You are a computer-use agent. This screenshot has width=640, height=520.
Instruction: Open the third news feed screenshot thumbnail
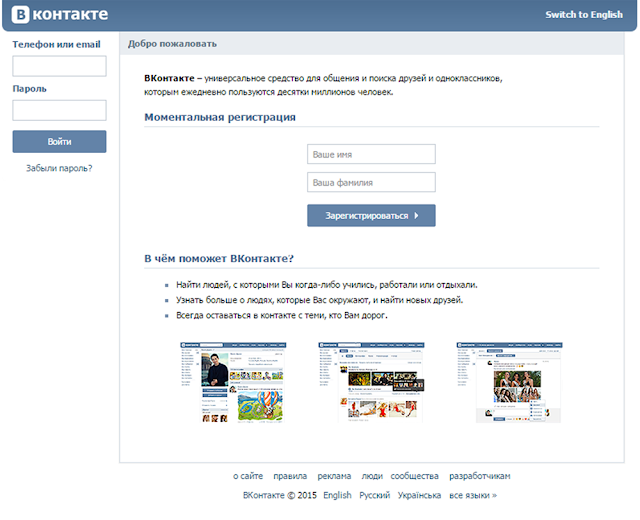click(509, 382)
